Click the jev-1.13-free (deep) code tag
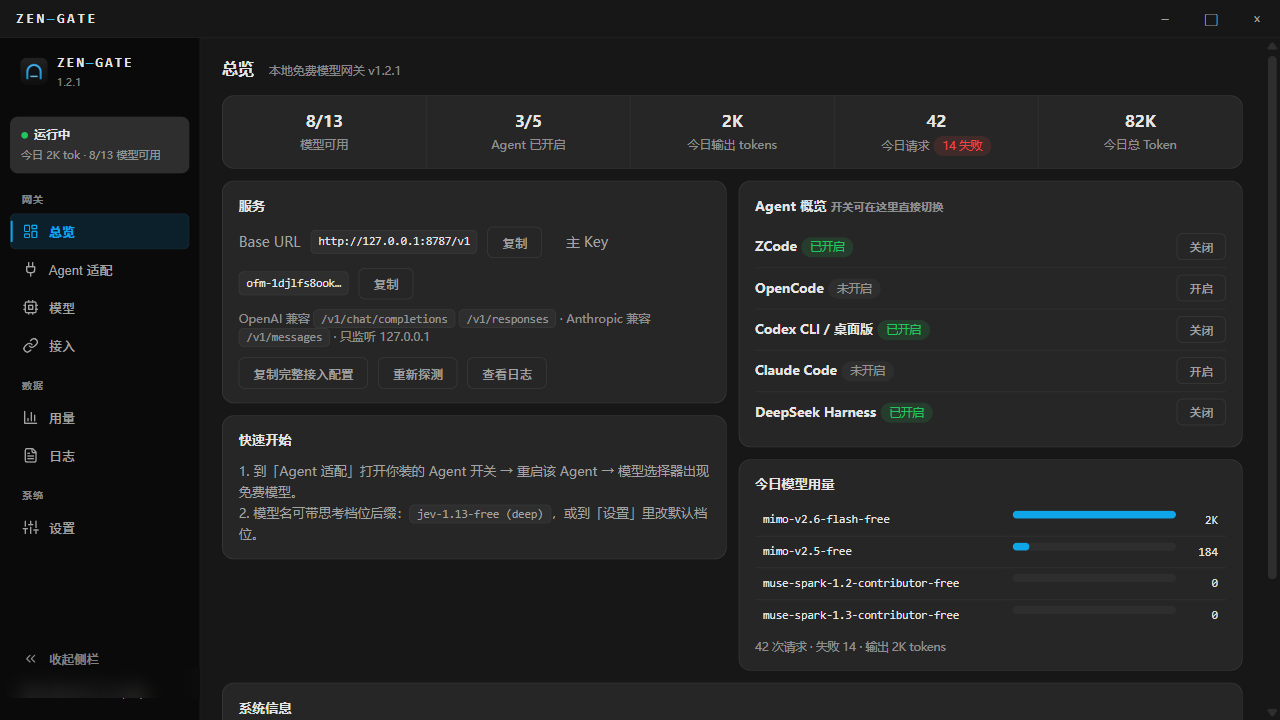1280x720 pixels. (x=481, y=514)
